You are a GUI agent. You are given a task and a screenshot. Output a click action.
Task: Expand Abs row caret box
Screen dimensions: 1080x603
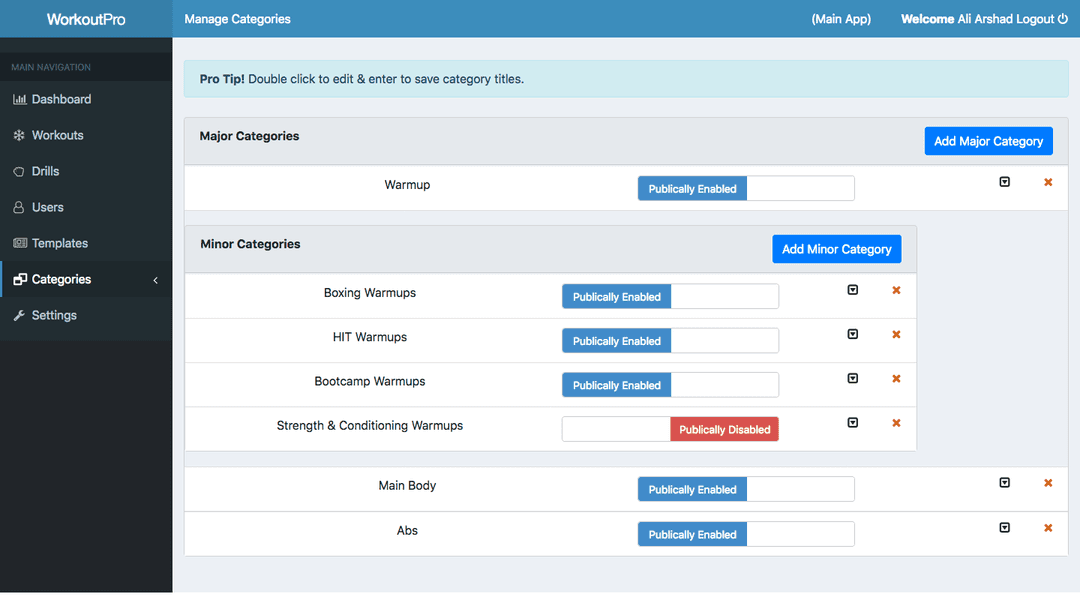coord(1005,527)
